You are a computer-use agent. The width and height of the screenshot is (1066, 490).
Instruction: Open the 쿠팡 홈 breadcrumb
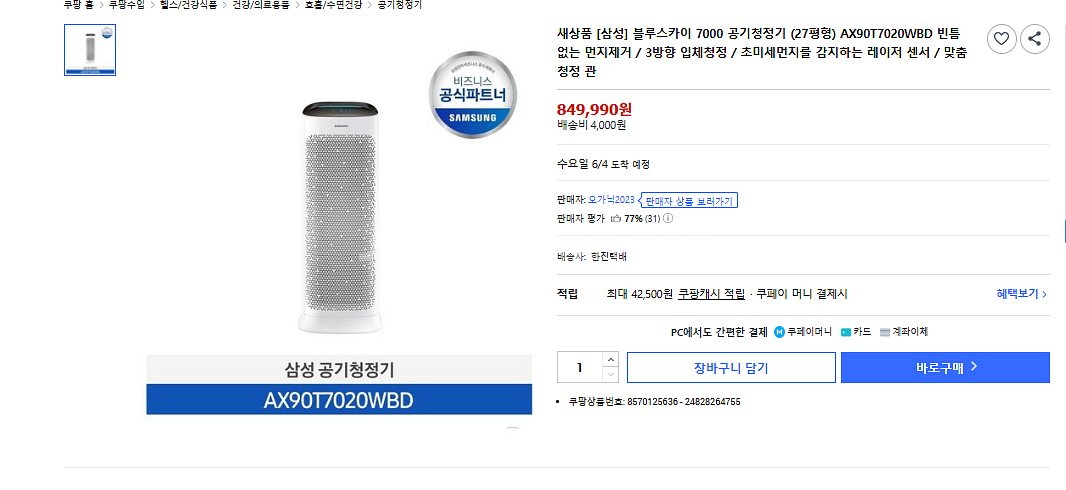point(78,5)
